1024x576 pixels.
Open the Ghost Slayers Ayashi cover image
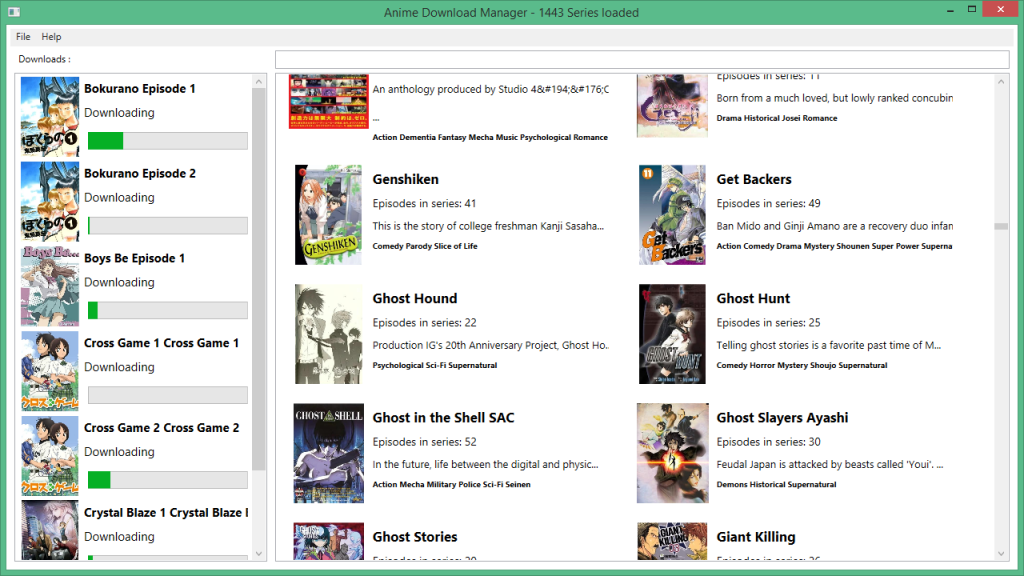pos(673,453)
